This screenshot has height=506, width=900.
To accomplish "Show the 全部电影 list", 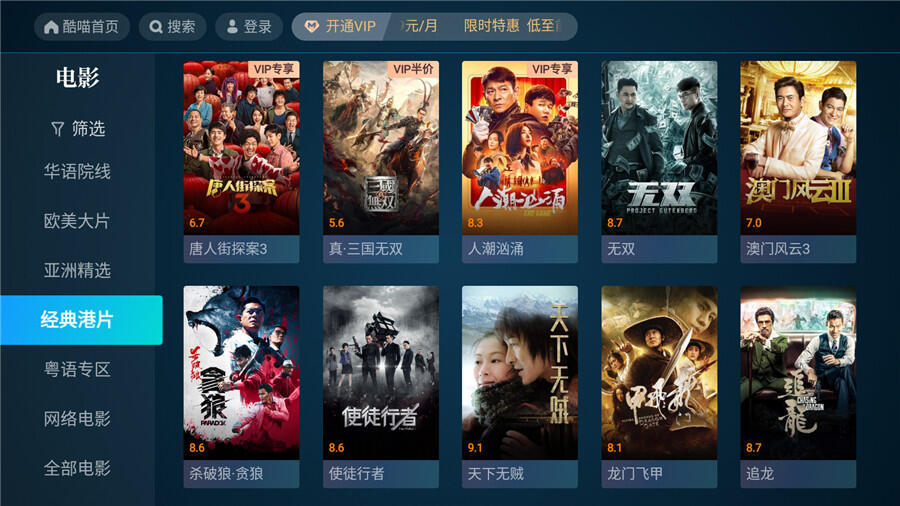I will pyautogui.click(x=77, y=468).
